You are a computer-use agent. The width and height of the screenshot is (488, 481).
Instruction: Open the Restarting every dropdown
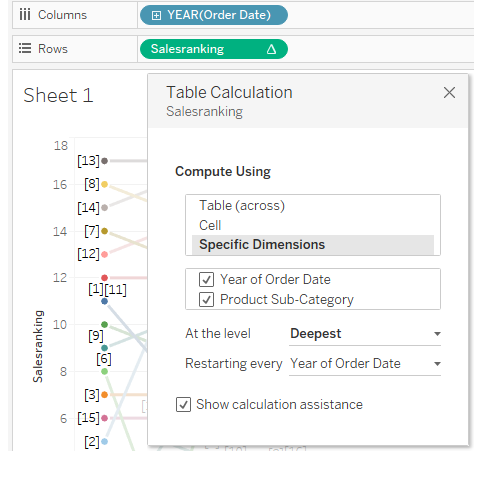click(365, 364)
